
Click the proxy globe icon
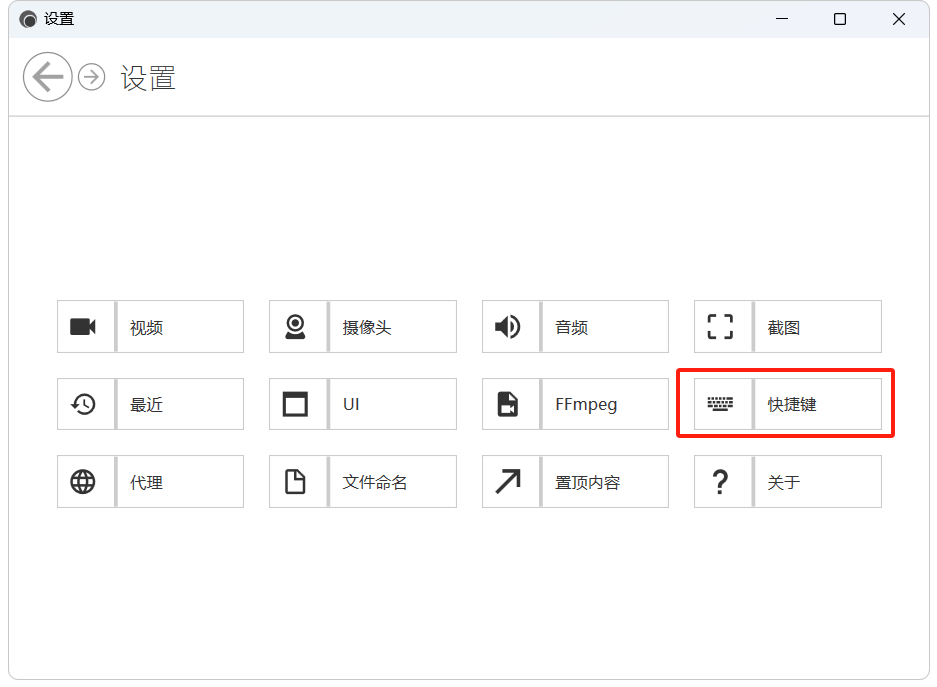click(83, 482)
